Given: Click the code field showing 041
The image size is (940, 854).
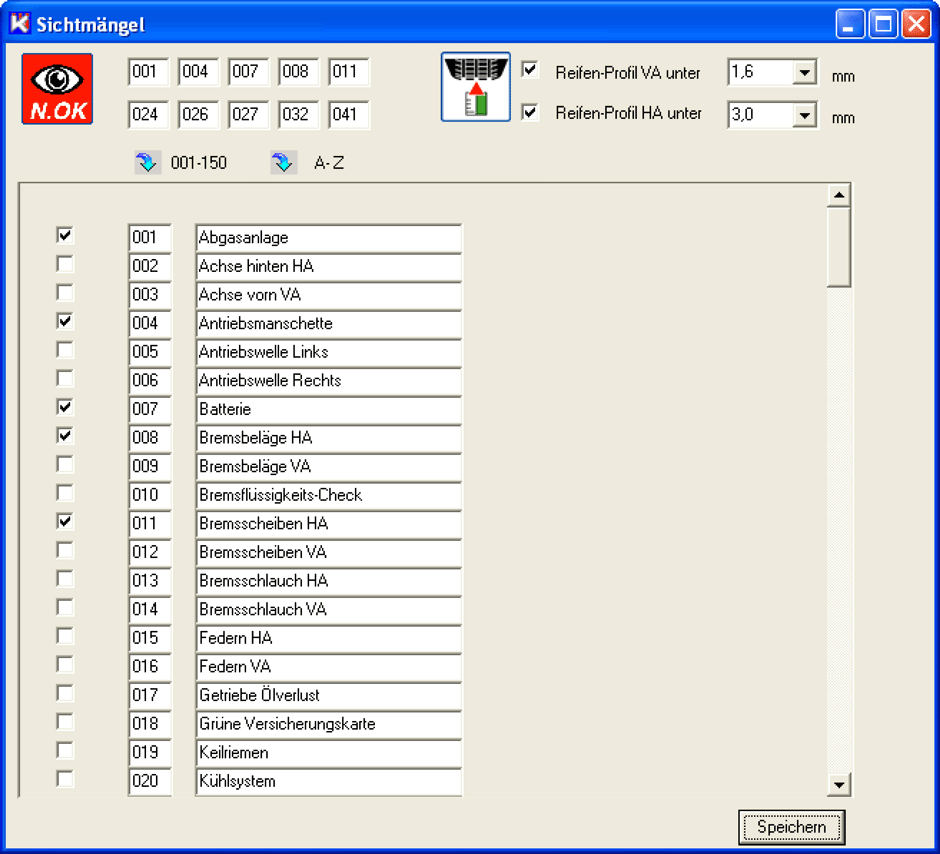Looking at the screenshot, I should pos(348,114).
